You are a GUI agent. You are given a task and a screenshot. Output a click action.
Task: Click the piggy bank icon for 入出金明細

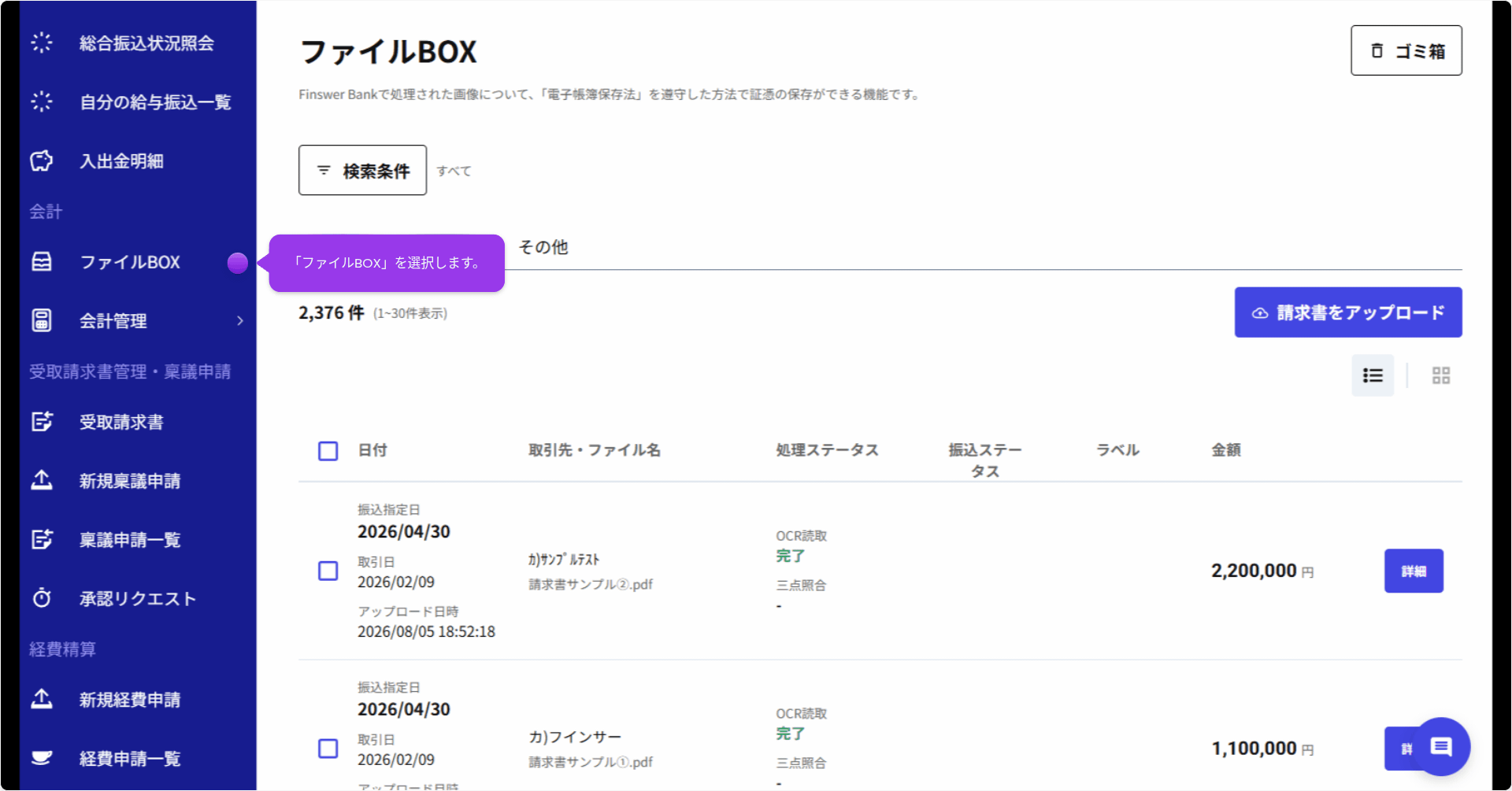tap(42, 161)
